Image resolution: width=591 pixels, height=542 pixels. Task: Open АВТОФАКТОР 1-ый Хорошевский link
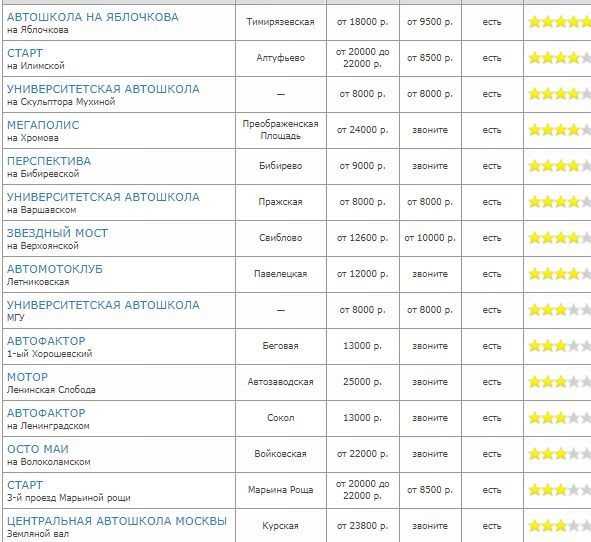tap(46, 341)
